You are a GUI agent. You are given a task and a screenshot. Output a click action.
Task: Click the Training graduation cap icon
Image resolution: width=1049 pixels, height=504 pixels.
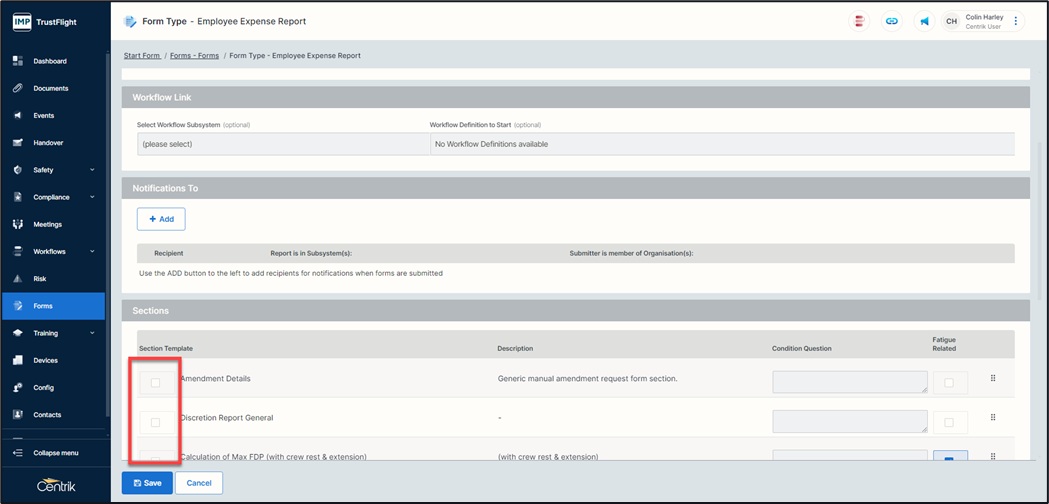pyautogui.click(x=18, y=333)
